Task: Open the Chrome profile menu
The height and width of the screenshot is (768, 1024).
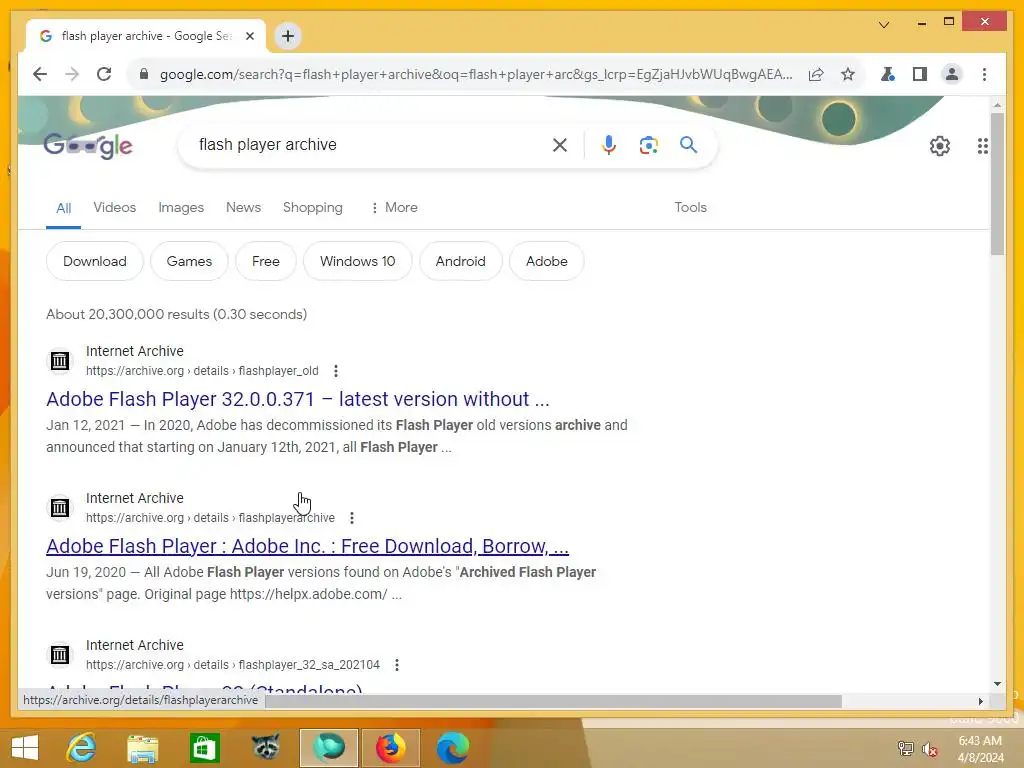Action: click(x=952, y=74)
